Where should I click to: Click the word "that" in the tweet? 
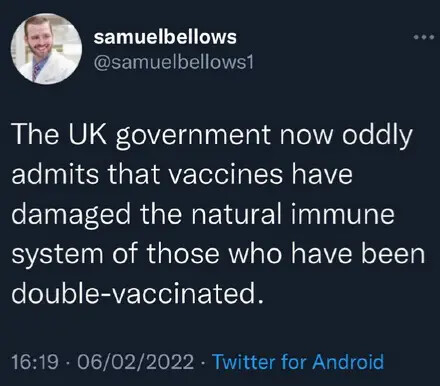(134, 174)
